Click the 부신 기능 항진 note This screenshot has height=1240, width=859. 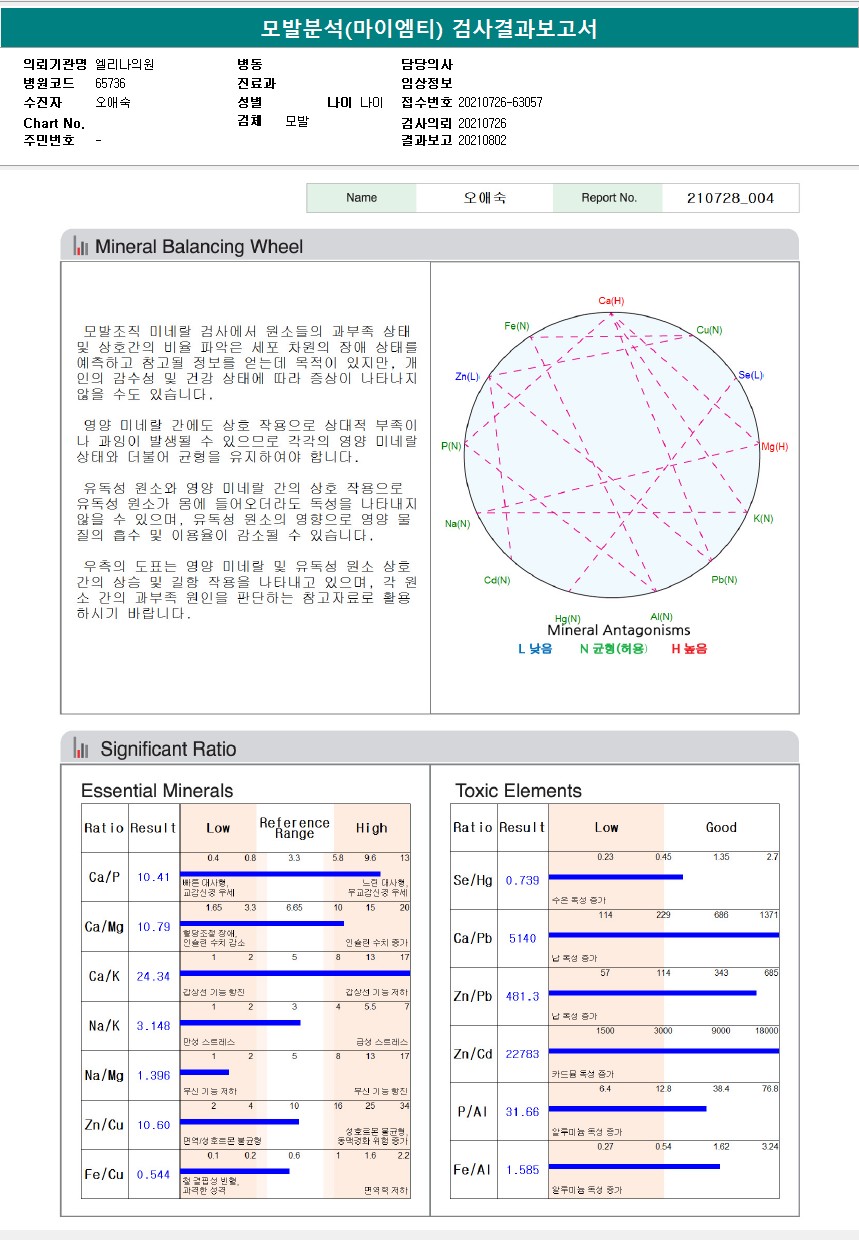coord(381,1091)
